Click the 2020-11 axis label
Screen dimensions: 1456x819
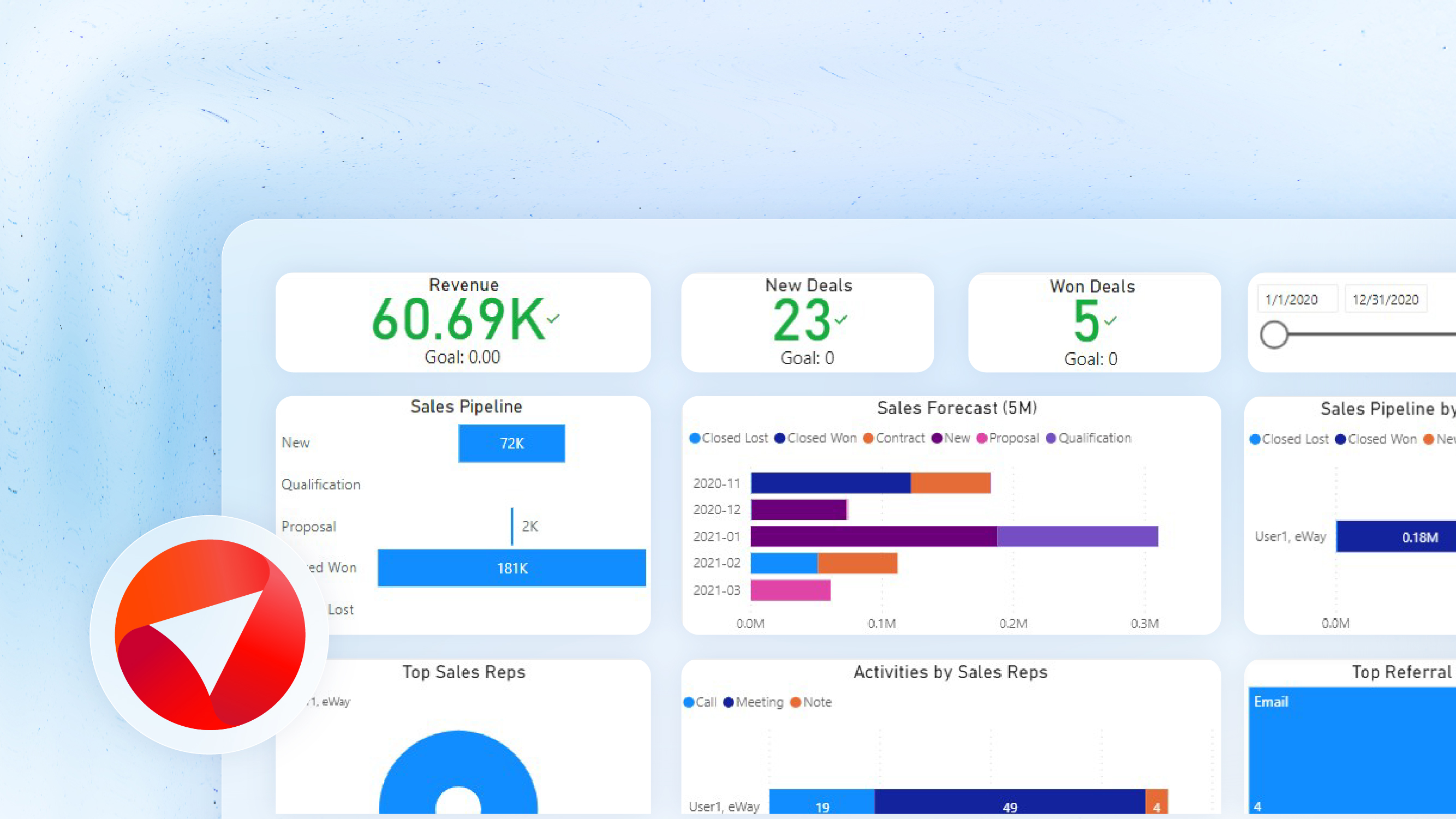pos(717,483)
